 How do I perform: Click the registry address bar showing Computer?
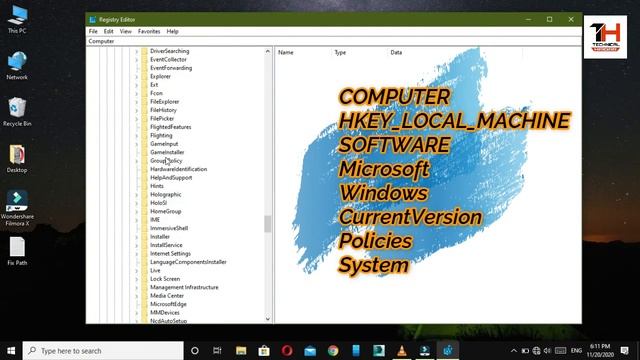coord(333,41)
